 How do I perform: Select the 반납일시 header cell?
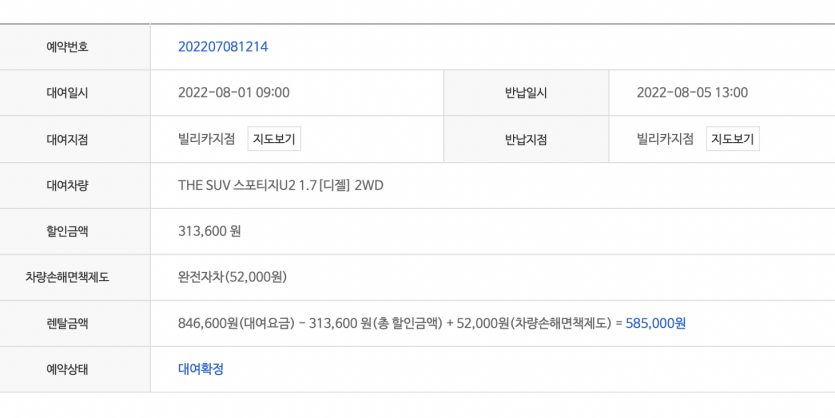point(526,93)
